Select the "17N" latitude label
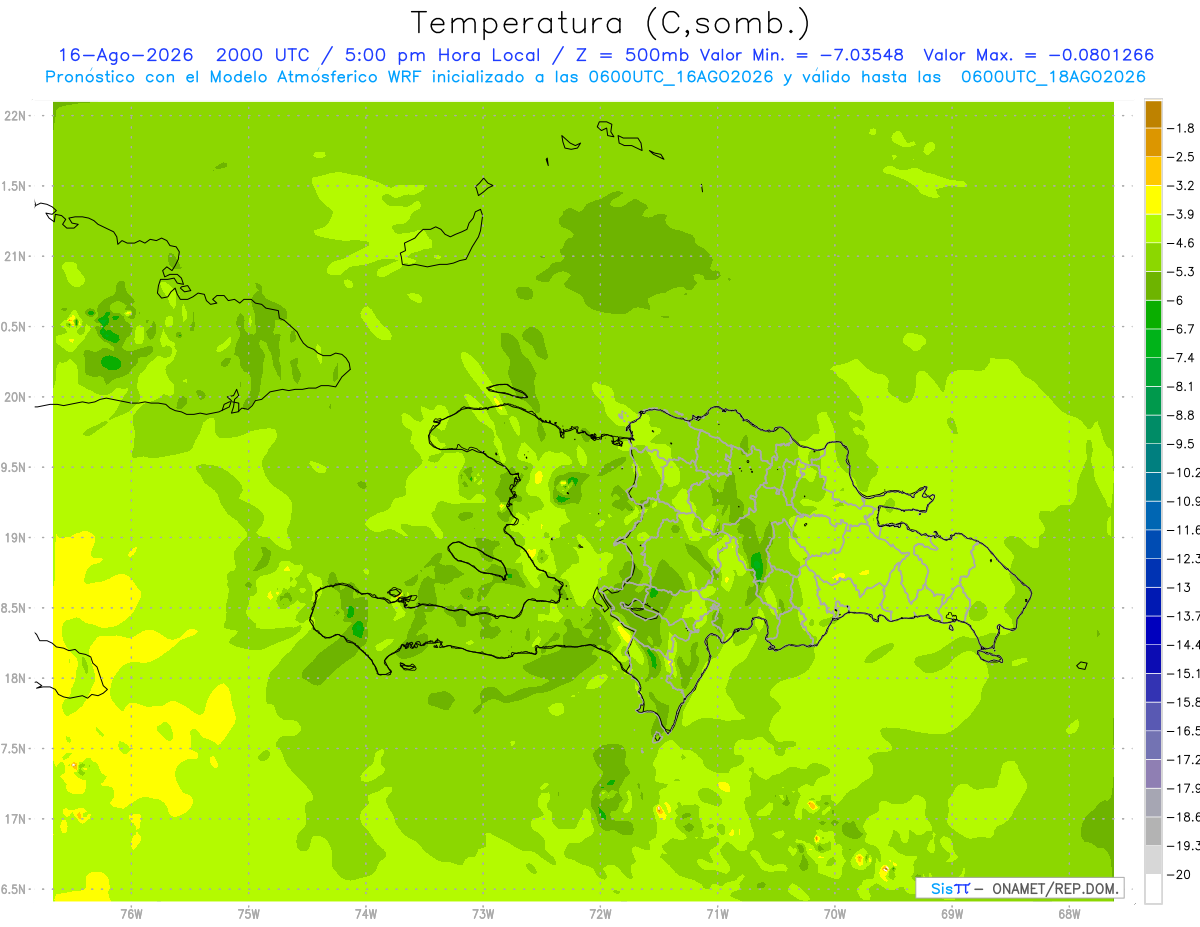This screenshot has width=1200, height=927. click(x=15, y=819)
